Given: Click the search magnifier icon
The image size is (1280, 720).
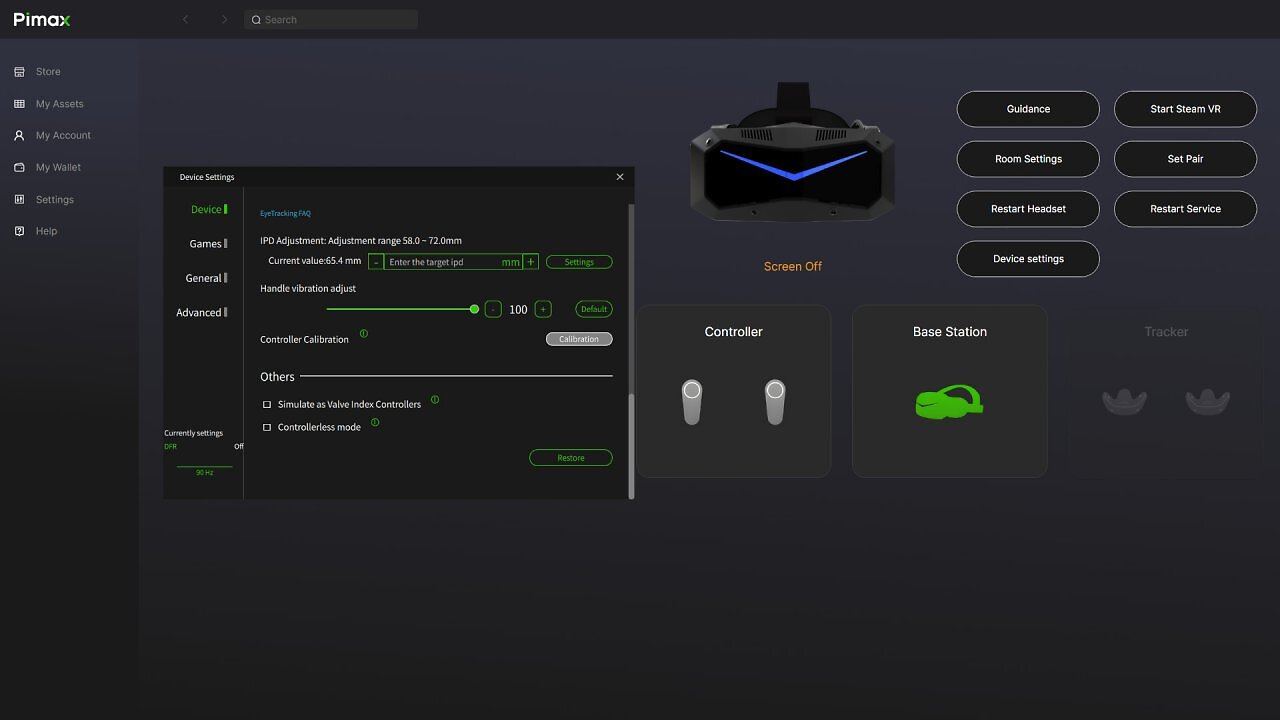Looking at the screenshot, I should 256,20.
